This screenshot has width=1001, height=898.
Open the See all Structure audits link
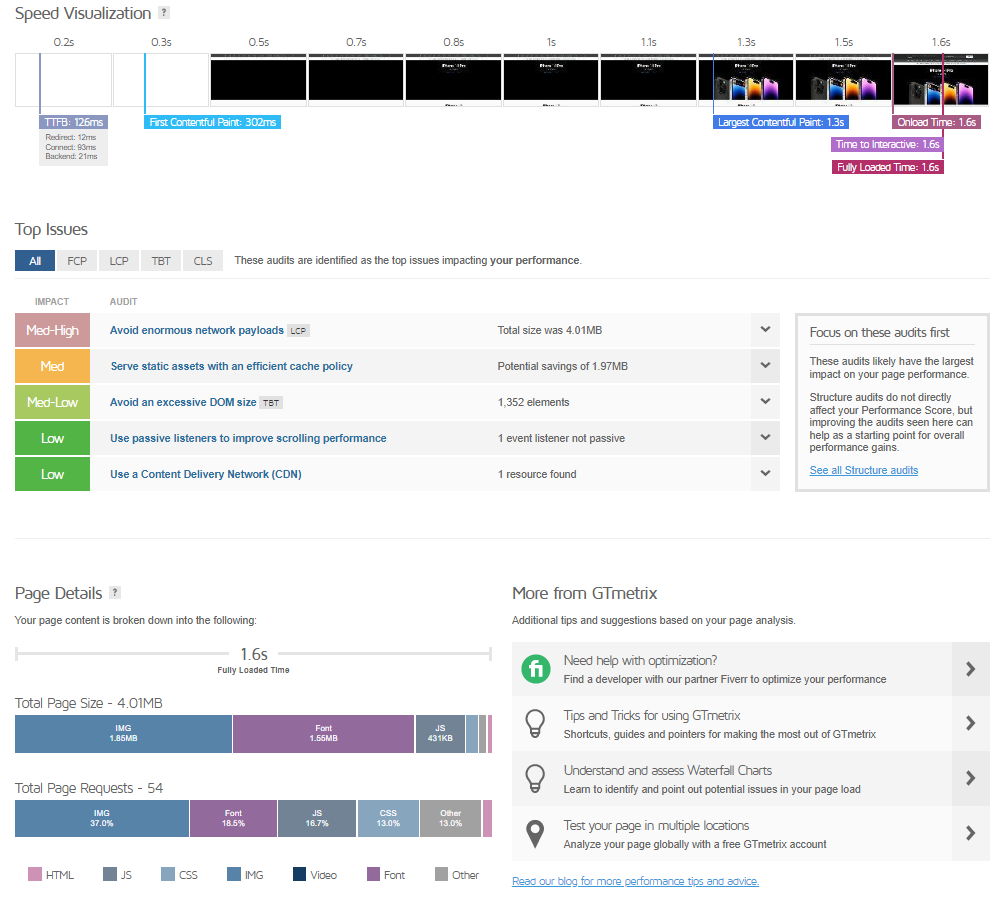(863, 470)
